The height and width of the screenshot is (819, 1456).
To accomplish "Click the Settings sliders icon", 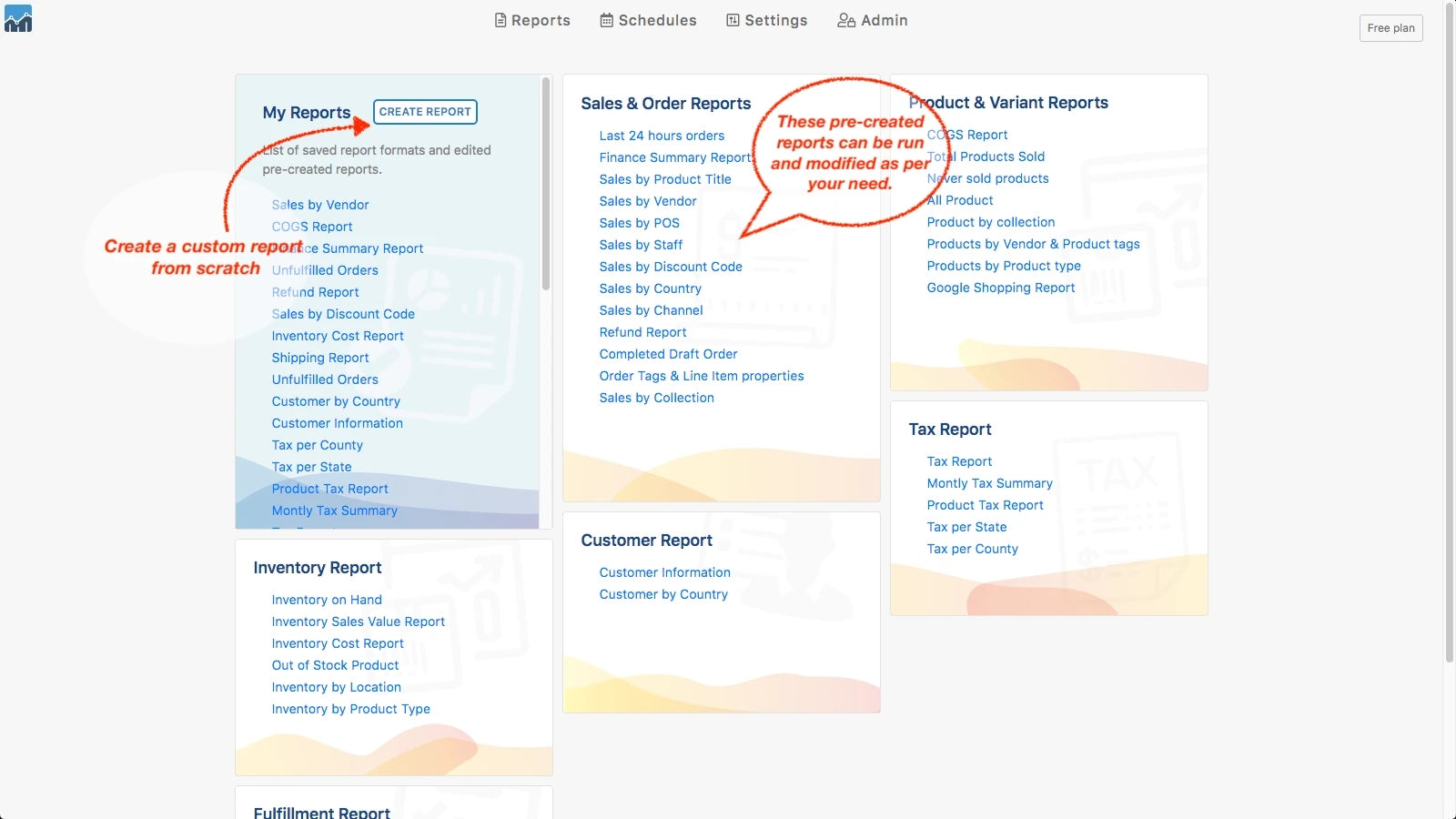I will [x=733, y=20].
